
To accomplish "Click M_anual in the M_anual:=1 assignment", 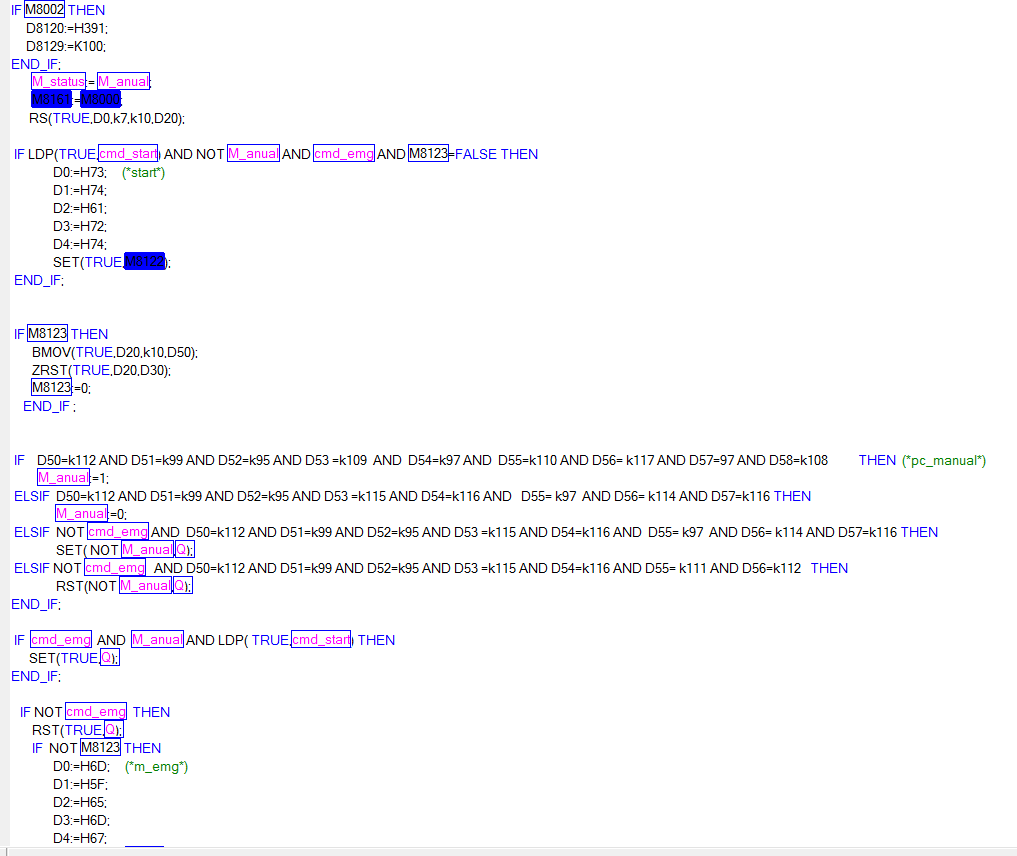I will click(63, 478).
